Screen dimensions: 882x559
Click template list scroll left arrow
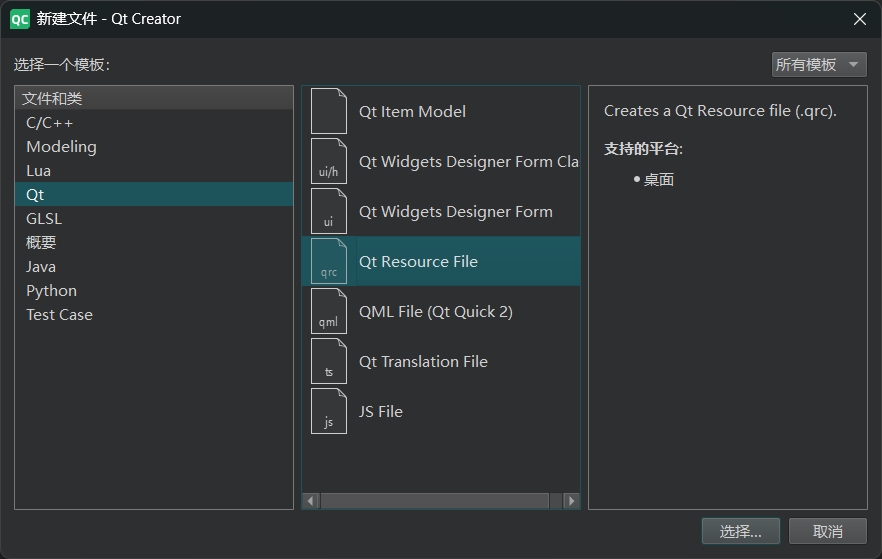point(310,501)
